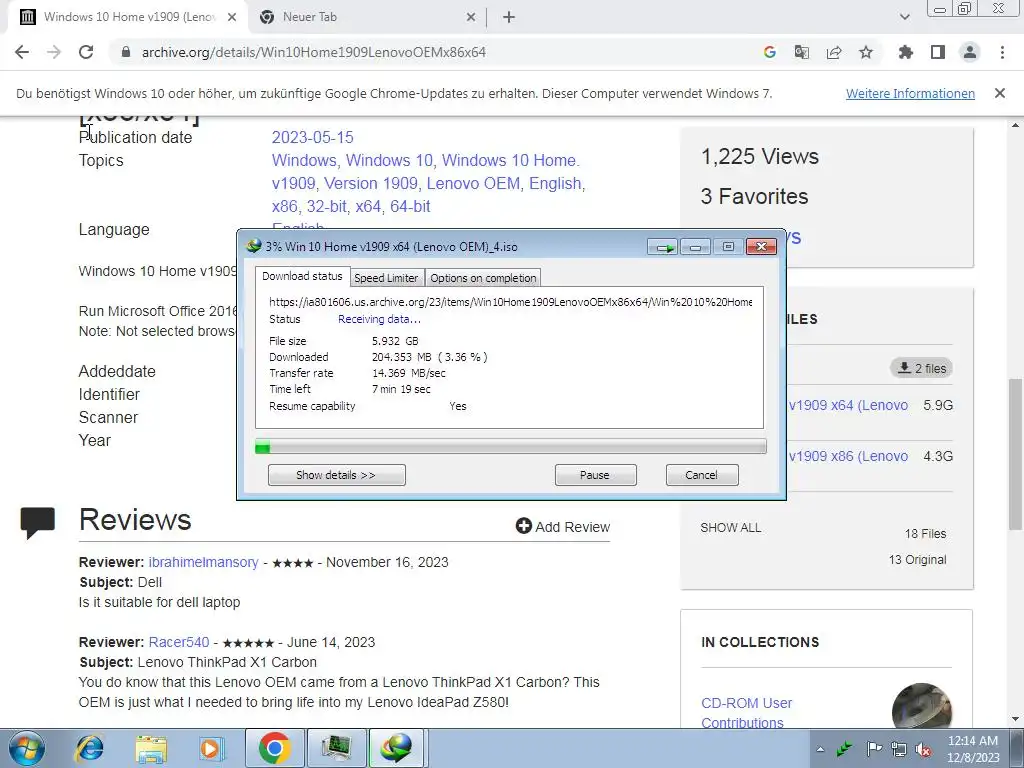The width and height of the screenshot is (1024, 768).
Task: Click the address bar URL
Action: click(313, 52)
